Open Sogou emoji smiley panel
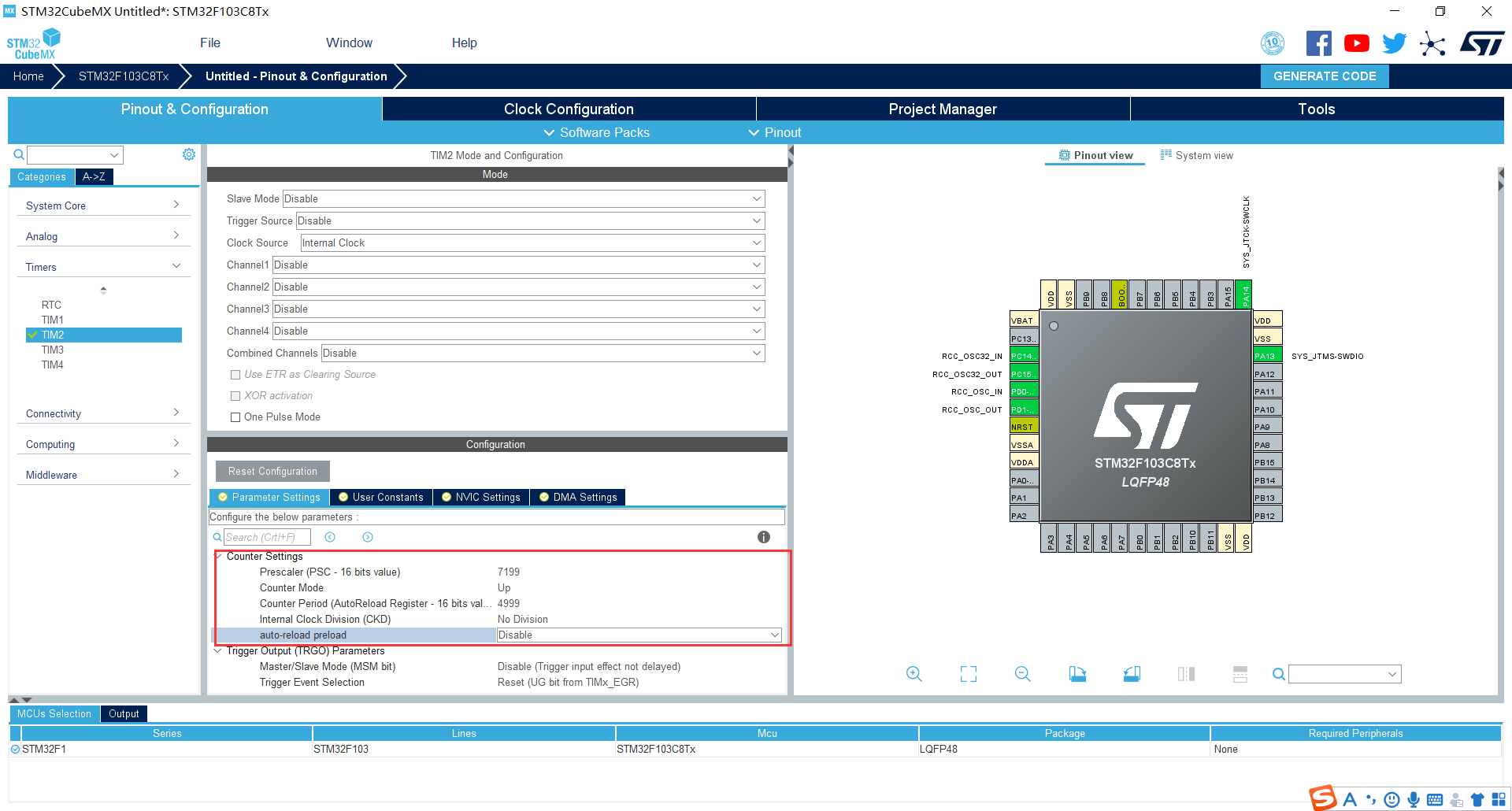The height and width of the screenshot is (811, 1512). pyautogui.click(x=1392, y=800)
